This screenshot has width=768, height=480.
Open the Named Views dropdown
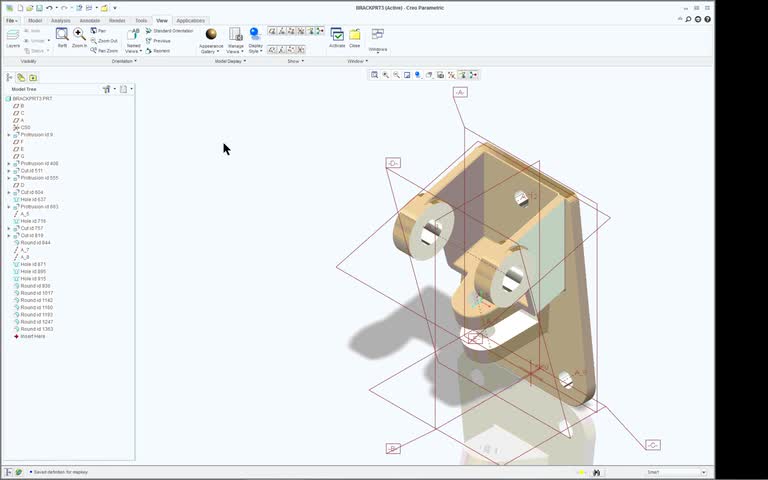133,48
